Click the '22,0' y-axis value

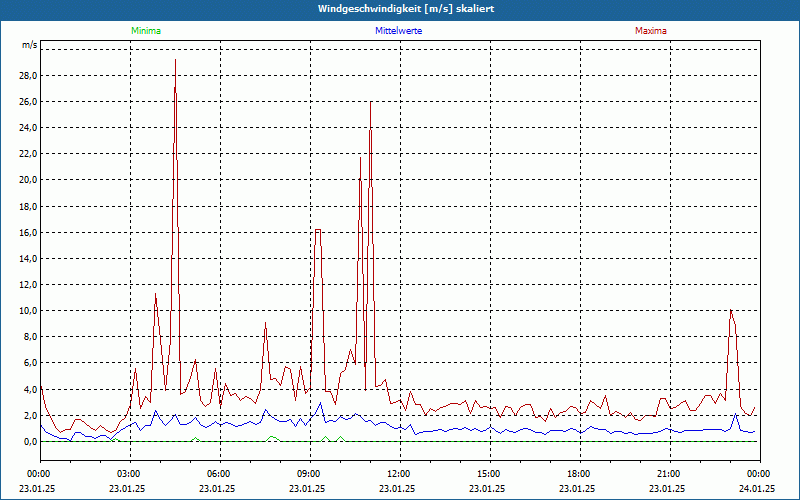27,154
